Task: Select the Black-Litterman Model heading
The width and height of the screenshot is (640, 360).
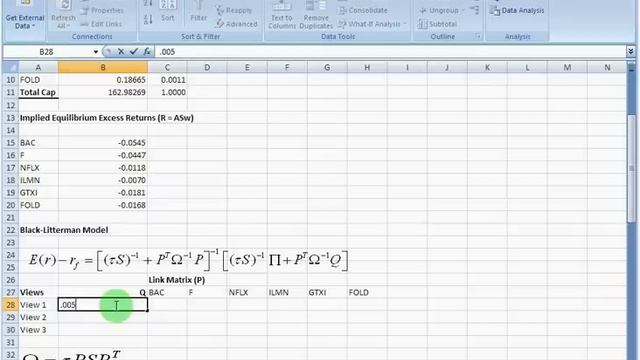Action: tap(64, 230)
